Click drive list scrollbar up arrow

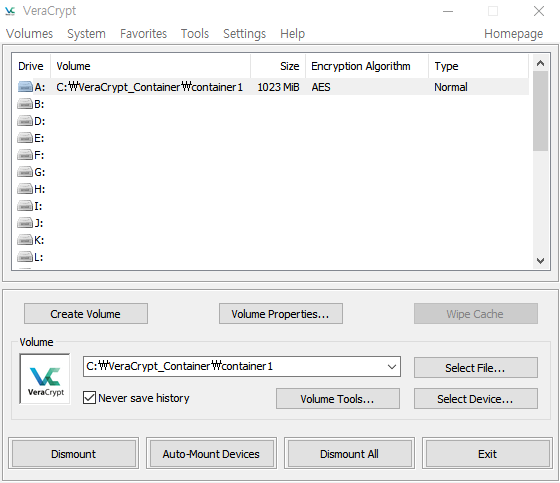540,63
